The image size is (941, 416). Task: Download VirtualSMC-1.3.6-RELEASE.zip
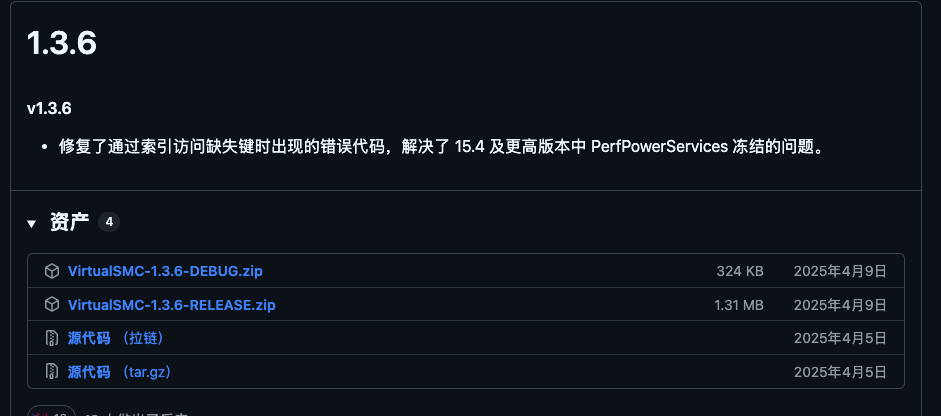(171, 304)
